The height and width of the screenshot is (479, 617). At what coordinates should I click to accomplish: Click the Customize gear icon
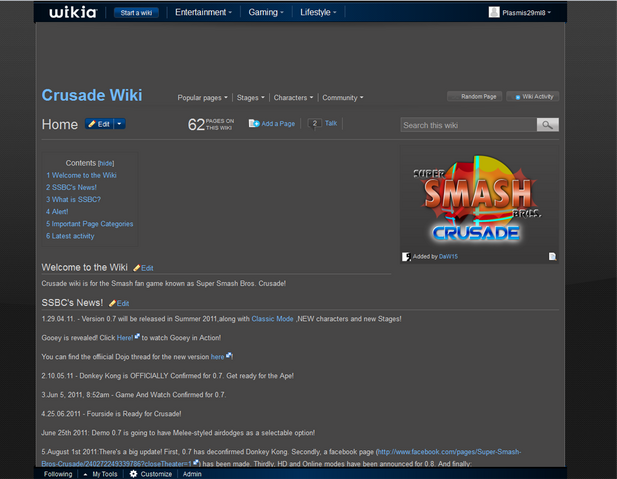click(133, 474)
